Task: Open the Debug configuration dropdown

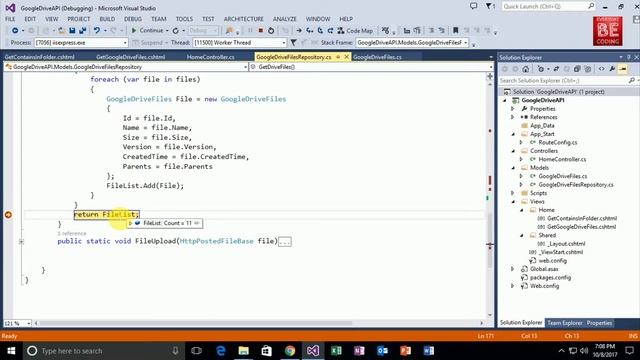Action: point(203,31)
